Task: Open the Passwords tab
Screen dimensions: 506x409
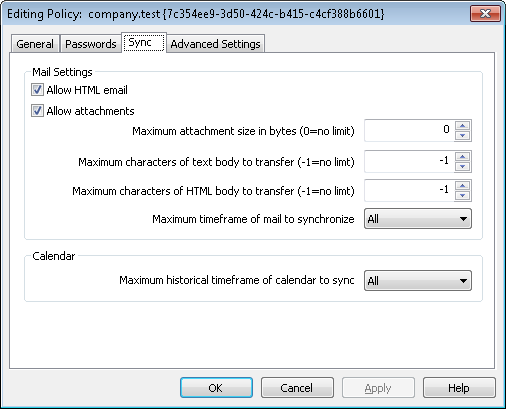Action: pyautogui.click(x=91, y=44)
